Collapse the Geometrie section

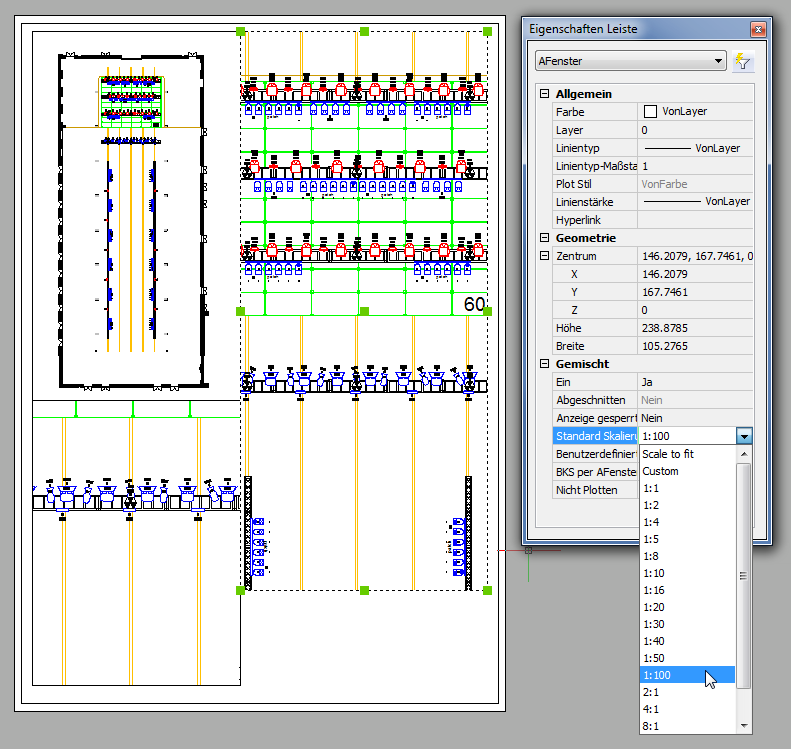coord(545,238)
